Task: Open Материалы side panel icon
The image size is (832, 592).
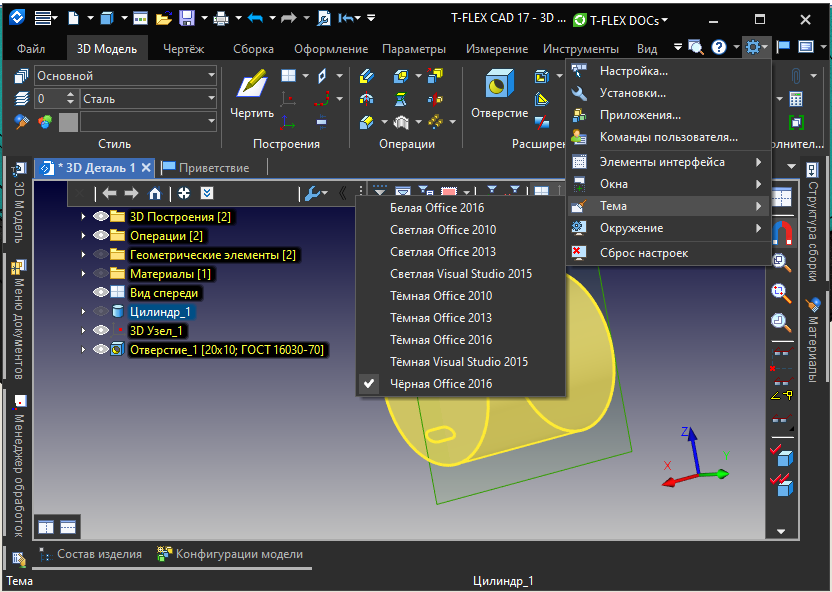Action: point(812,305)
